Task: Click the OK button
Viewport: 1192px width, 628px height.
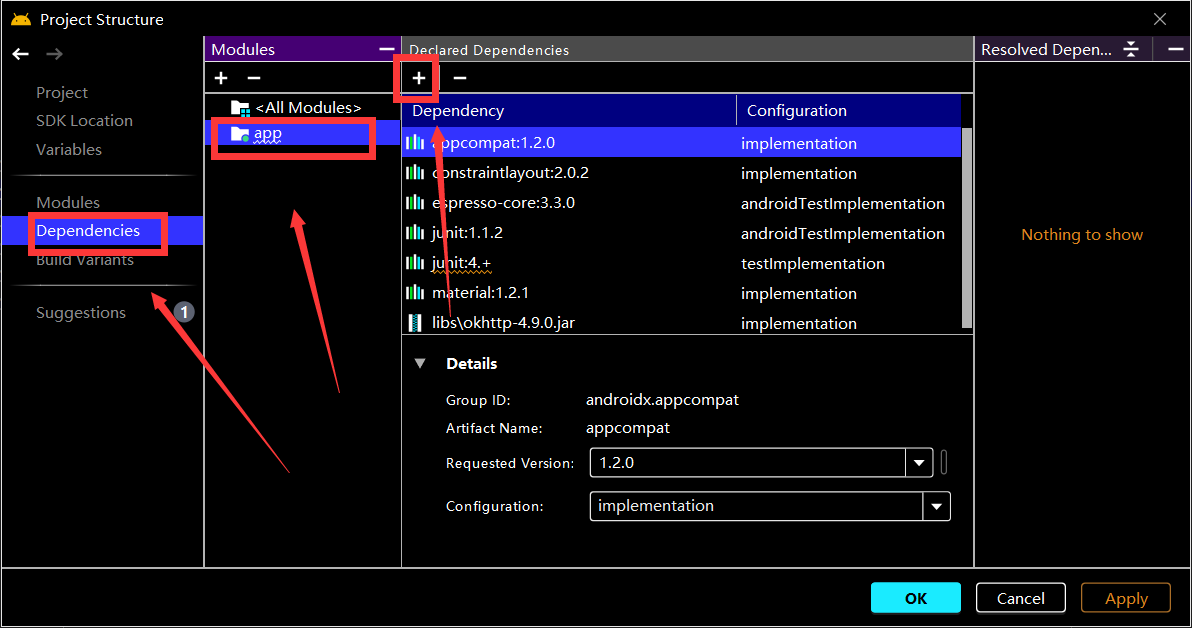Action: [x=915, y=598]
